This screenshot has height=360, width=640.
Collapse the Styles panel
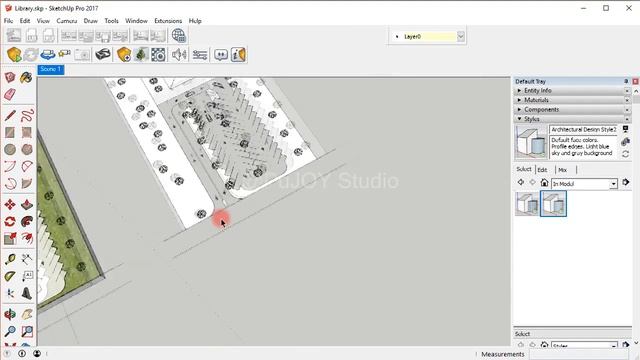pos(573,119)
